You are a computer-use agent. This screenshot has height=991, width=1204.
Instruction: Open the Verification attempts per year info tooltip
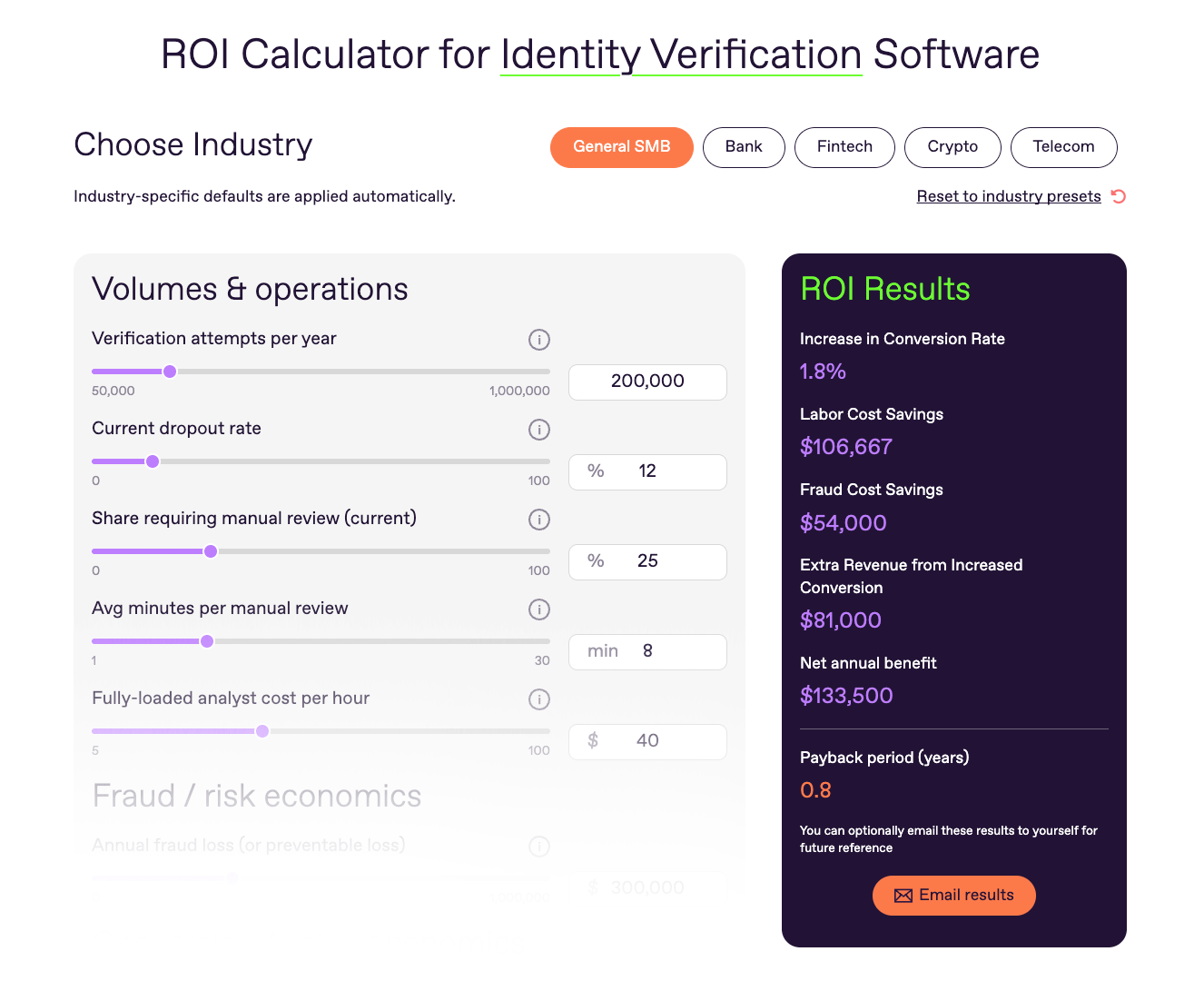coord(538,340)
